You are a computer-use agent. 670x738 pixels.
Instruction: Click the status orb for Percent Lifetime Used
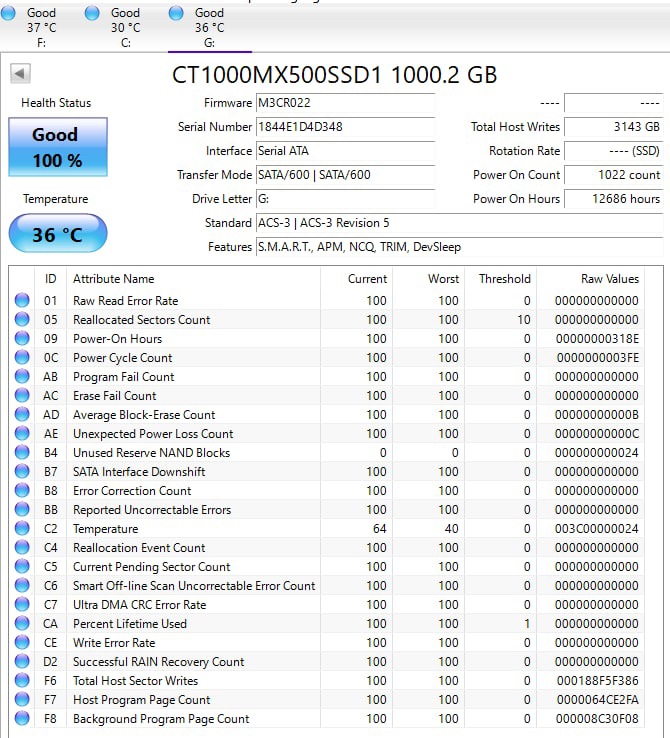tap(22, 623)
